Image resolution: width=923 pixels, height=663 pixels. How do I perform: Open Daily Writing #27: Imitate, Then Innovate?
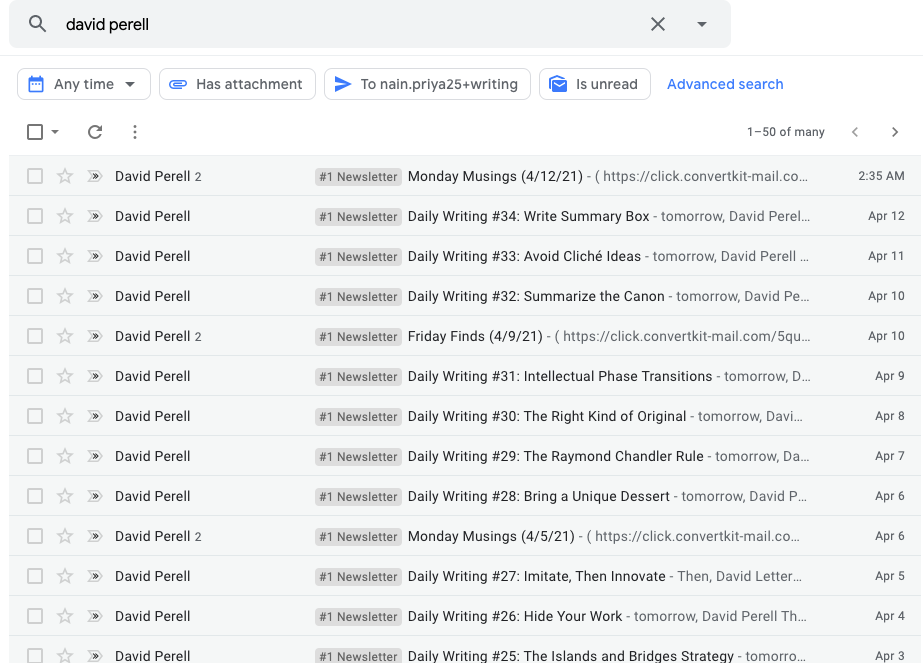465,576
